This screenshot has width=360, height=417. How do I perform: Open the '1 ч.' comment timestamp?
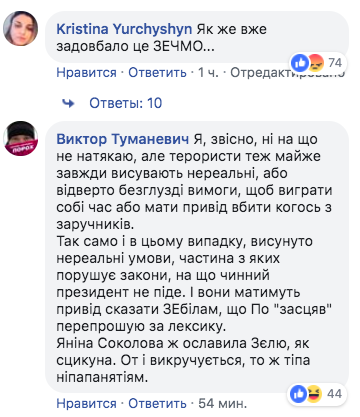[208, 72]
